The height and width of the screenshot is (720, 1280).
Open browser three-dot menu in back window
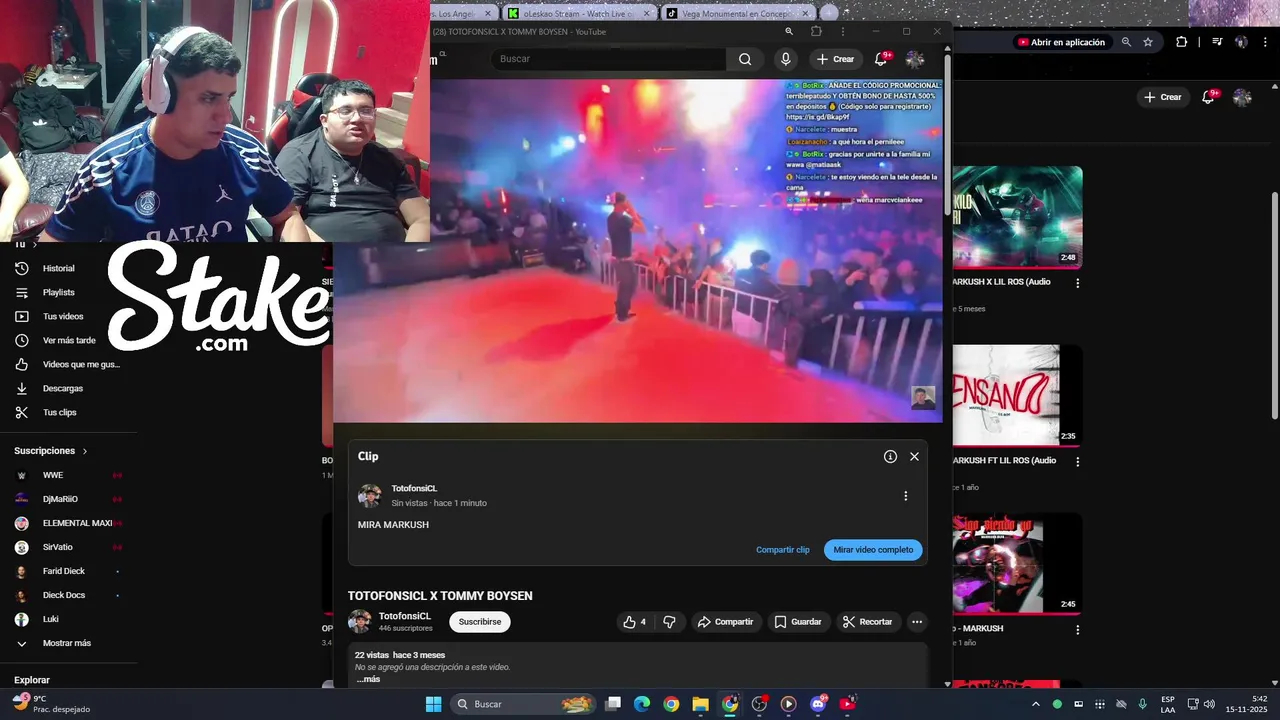click(1265, 42)
